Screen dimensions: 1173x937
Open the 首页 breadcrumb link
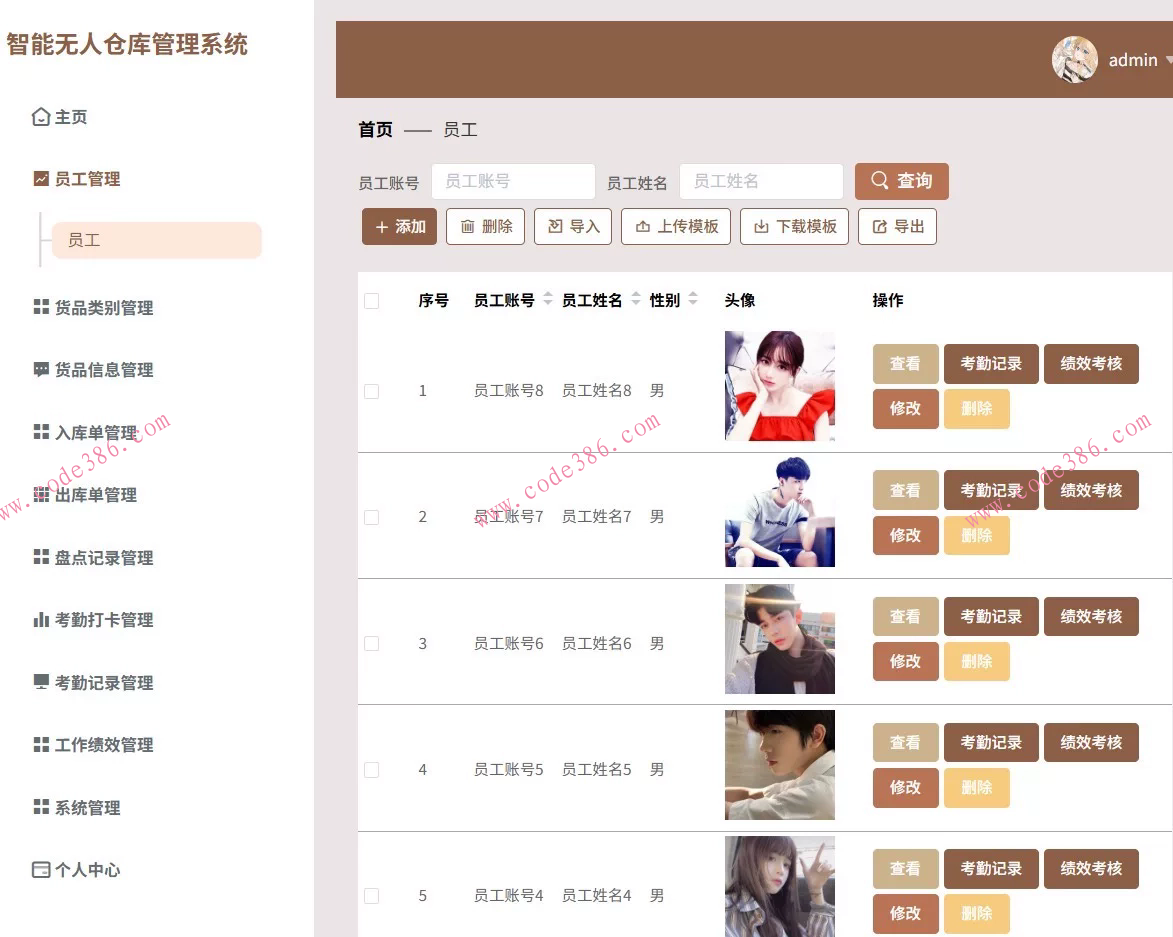tap(374, 130)
